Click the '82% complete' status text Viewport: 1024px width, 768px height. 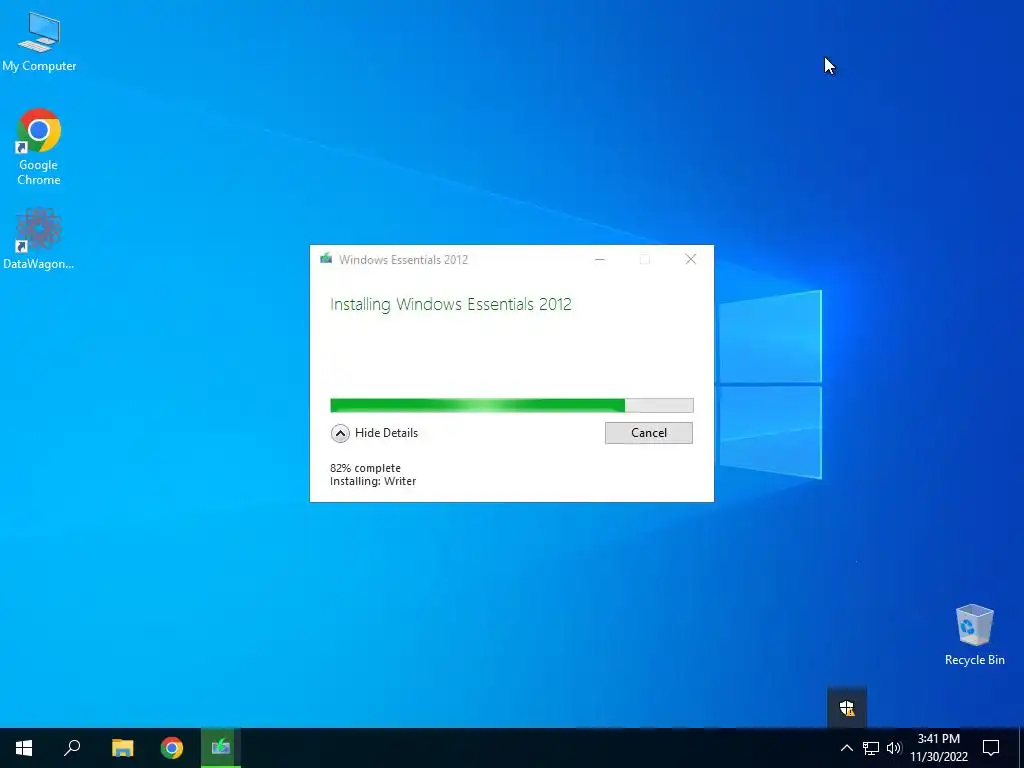pos(365,468)
